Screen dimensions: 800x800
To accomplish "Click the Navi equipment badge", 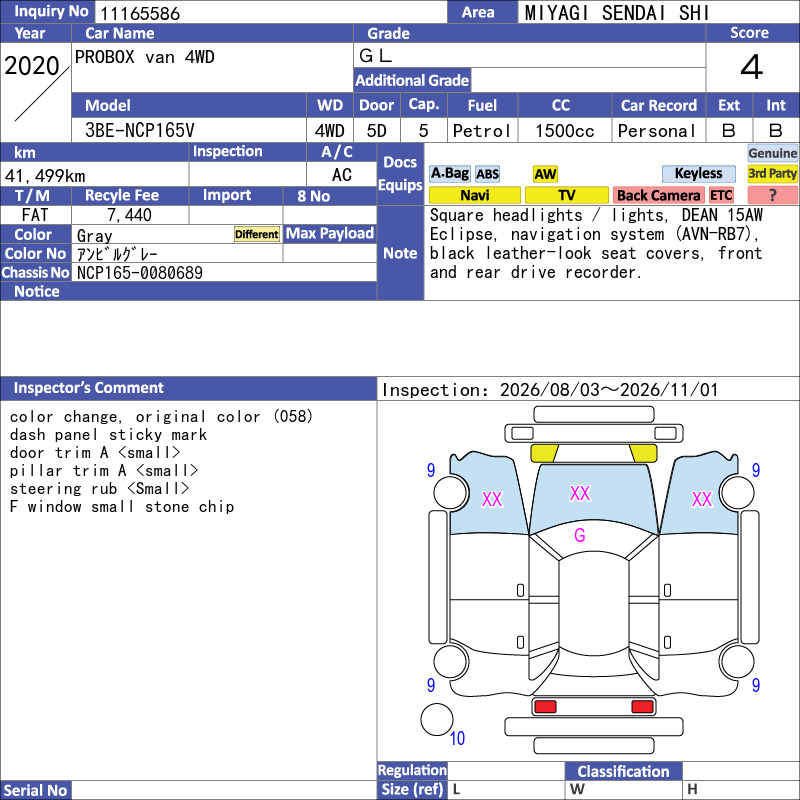I will point(474,195).
